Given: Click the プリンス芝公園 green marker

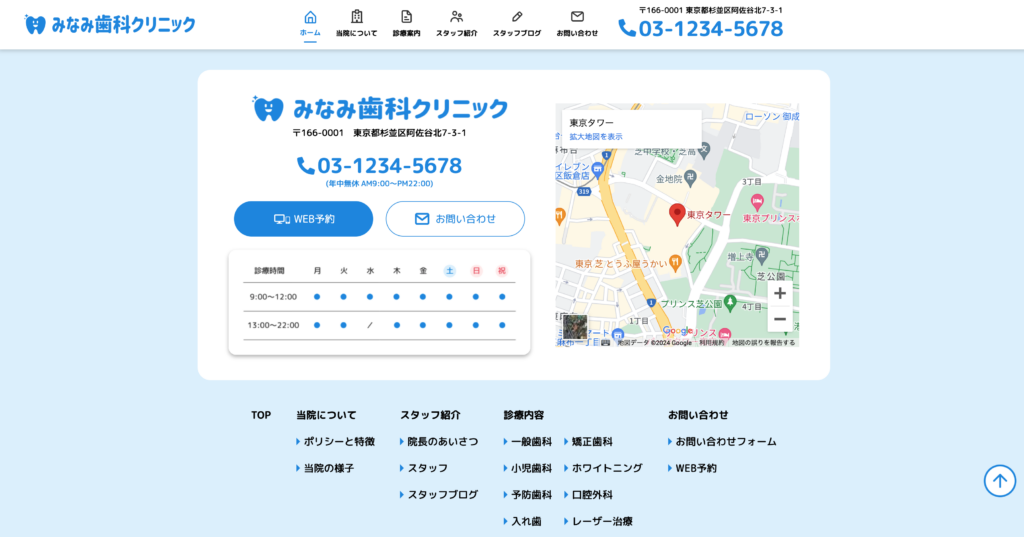Looking at the screenshot, I should (x=730, y=303).
